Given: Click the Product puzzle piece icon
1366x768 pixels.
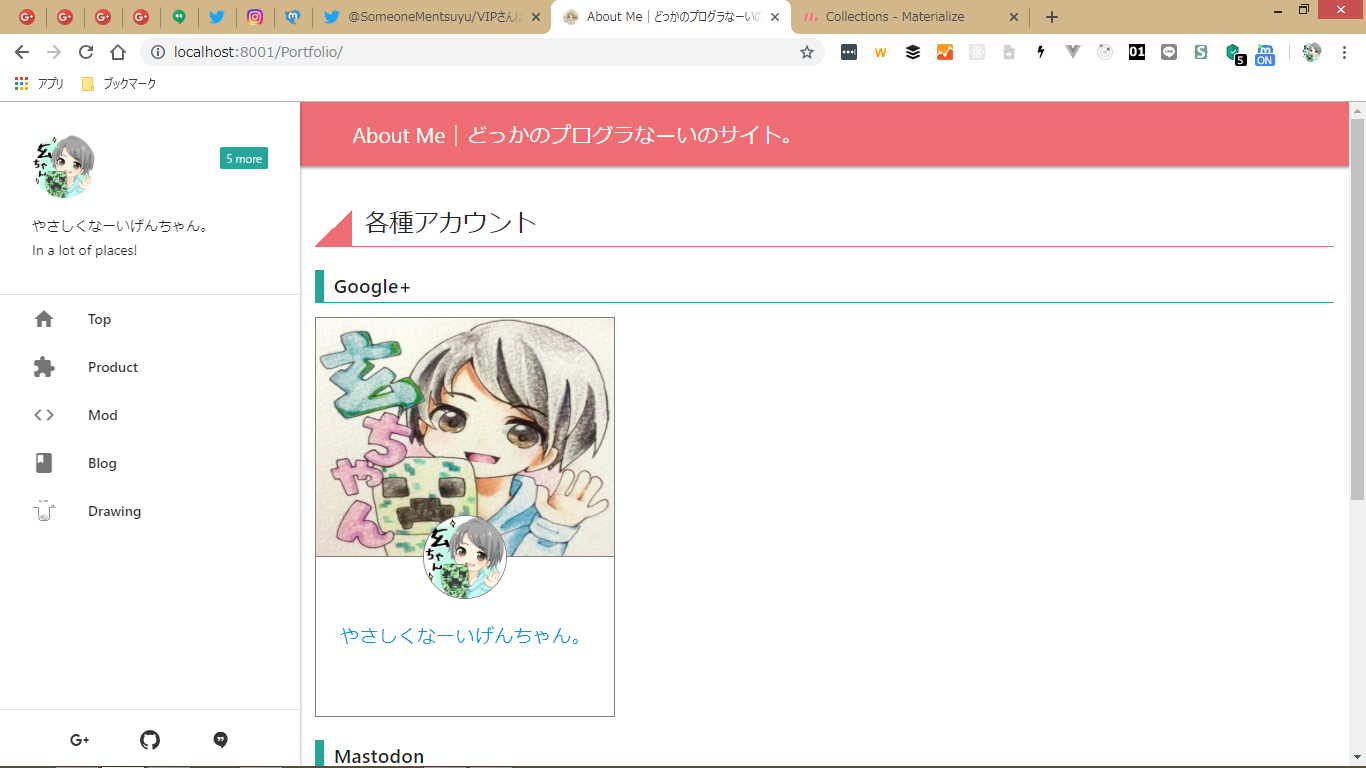Looking at the screenshot, I should click(x=44, y=367).
